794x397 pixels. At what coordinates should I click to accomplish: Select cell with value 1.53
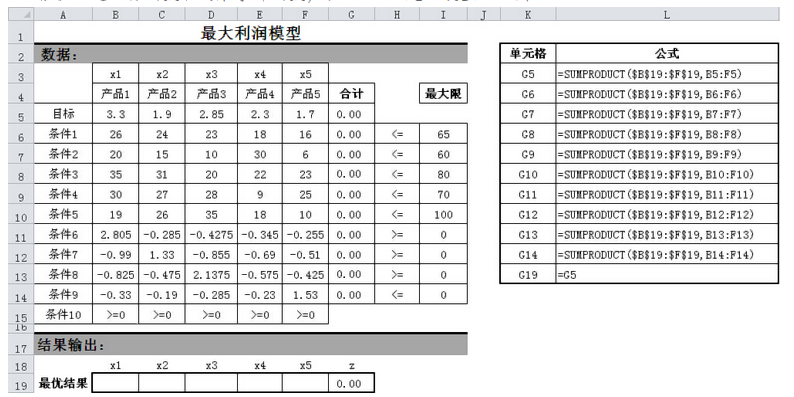click(305, 295)
